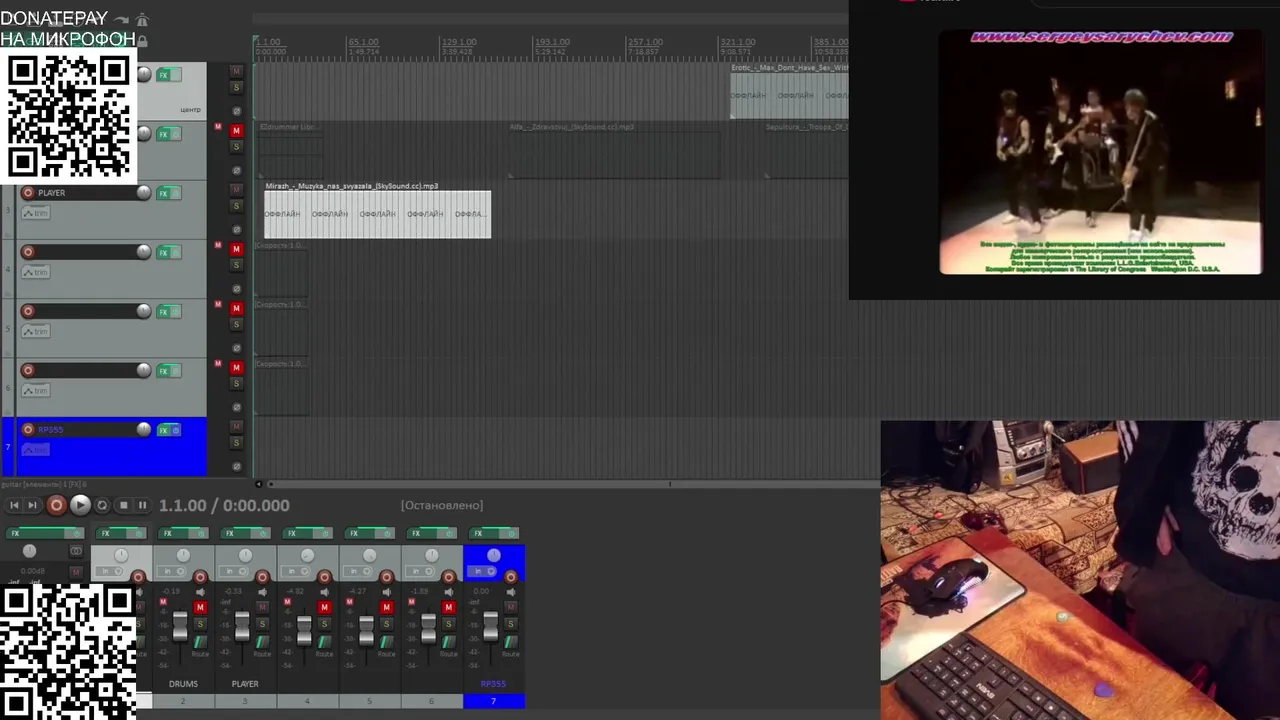
Task: Start playback with the transport play button
Action: (80, 506)
